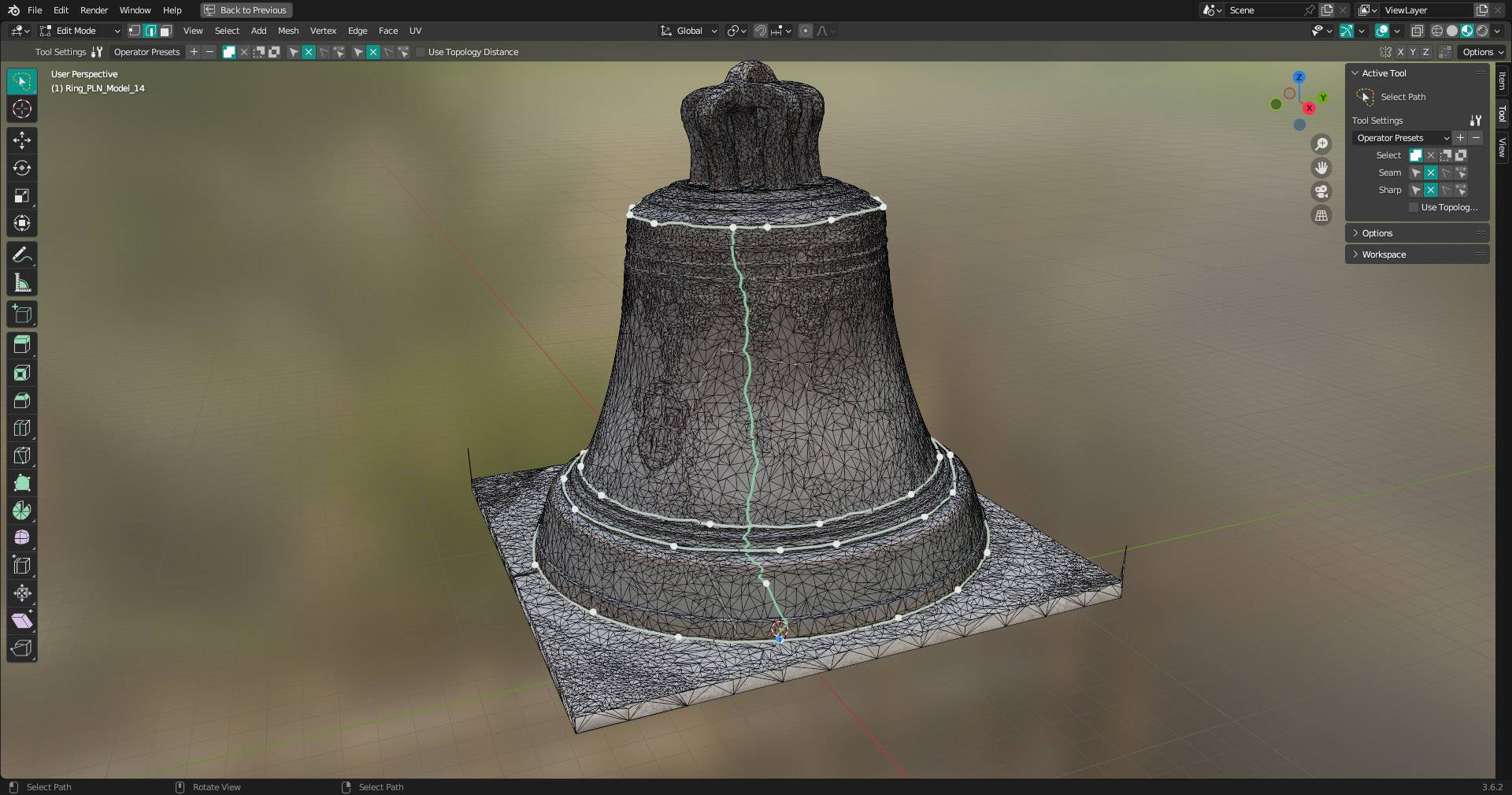1512x795 pixels.
Task: Toggle show gizmos button
Action: click(x=1347, y=31)
